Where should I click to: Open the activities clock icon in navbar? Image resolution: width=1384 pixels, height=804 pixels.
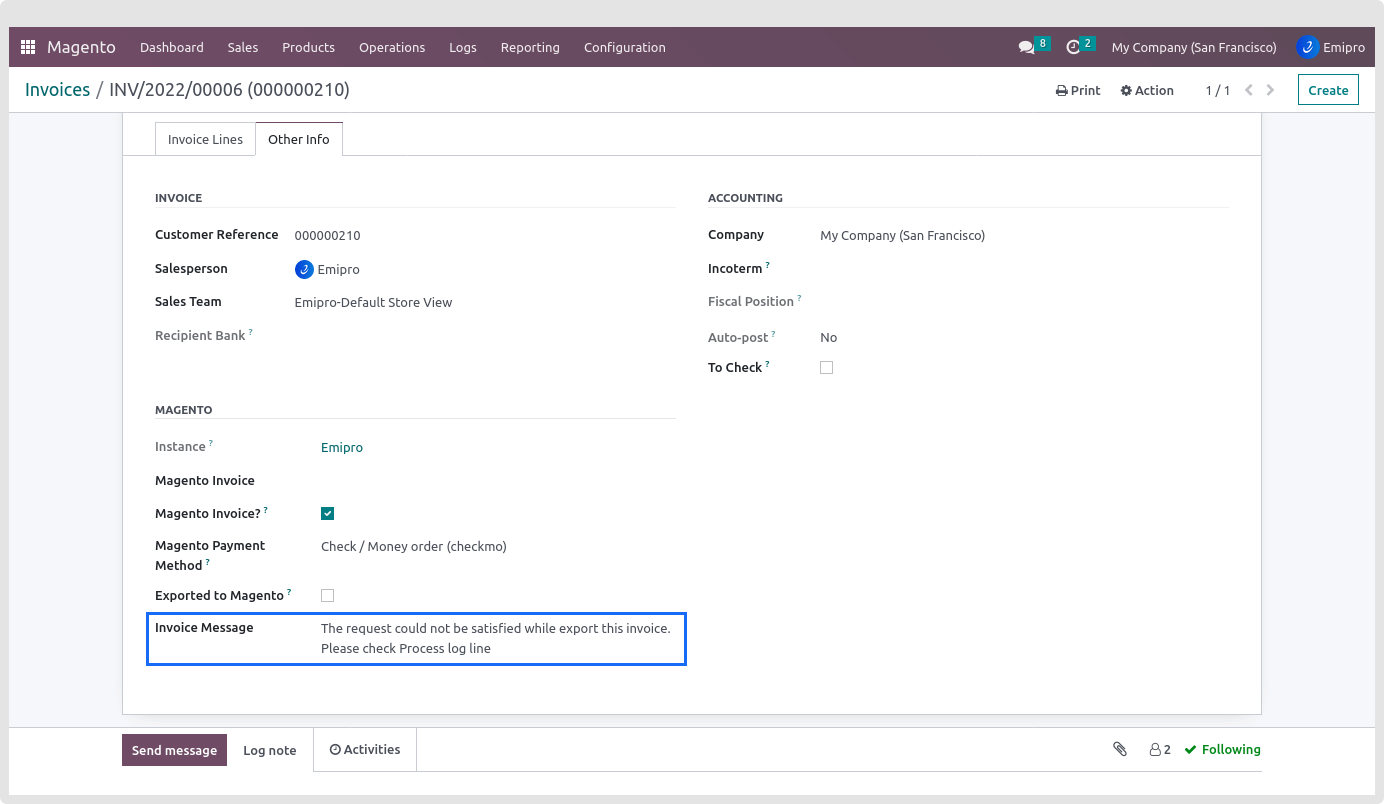(x=1073, y=47)
